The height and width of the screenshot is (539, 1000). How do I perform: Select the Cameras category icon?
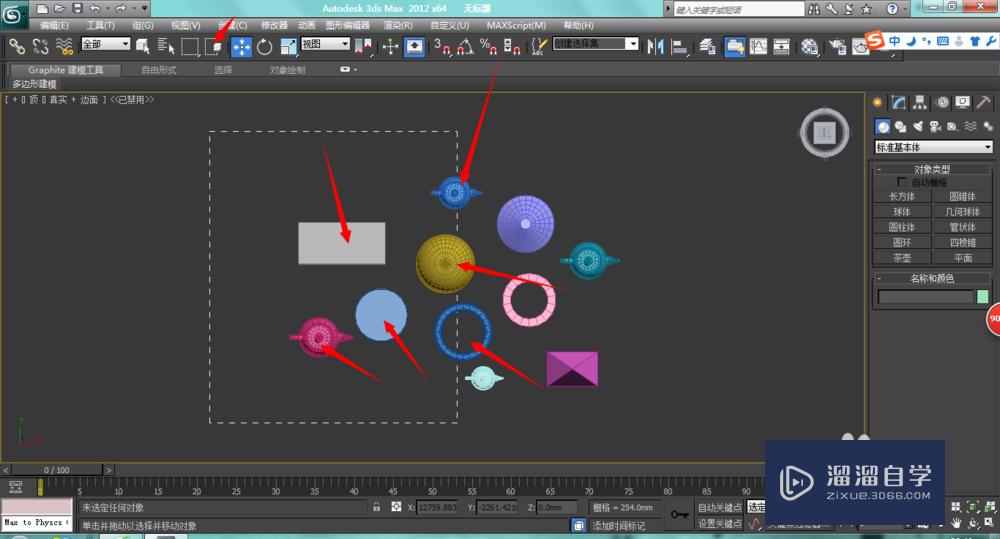click(x=935, y=127)
